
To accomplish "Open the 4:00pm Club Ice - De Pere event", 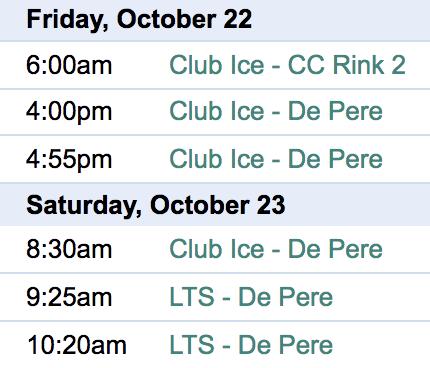I will tap(276, 111).
